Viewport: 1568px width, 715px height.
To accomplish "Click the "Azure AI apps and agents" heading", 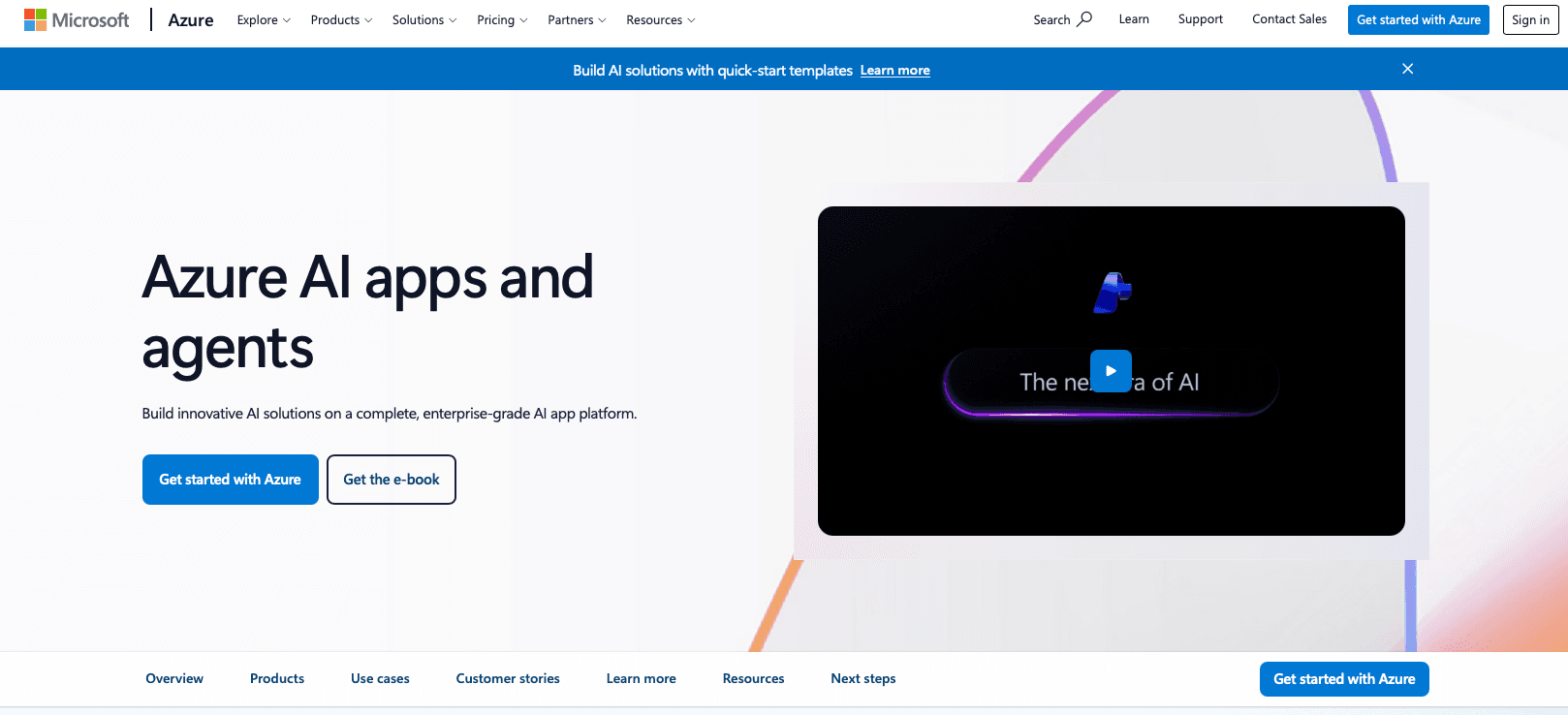I will (368, 312).
